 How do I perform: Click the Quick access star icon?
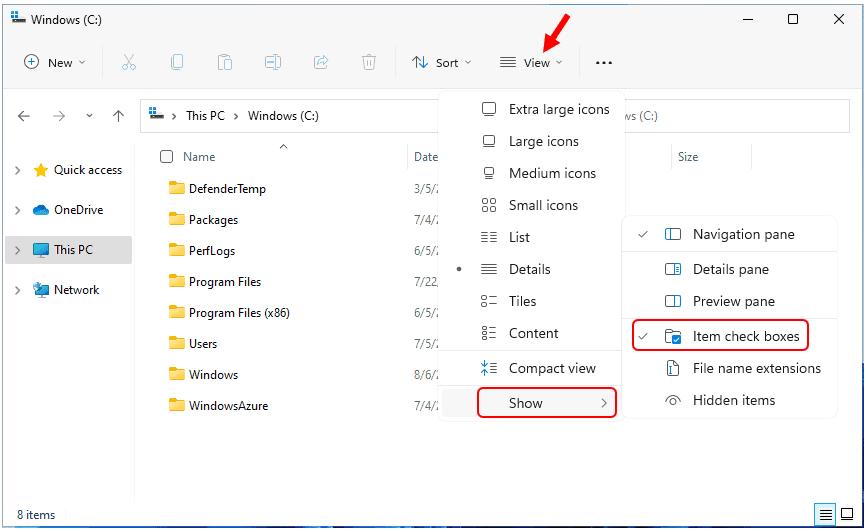click(x=40, y=170)
